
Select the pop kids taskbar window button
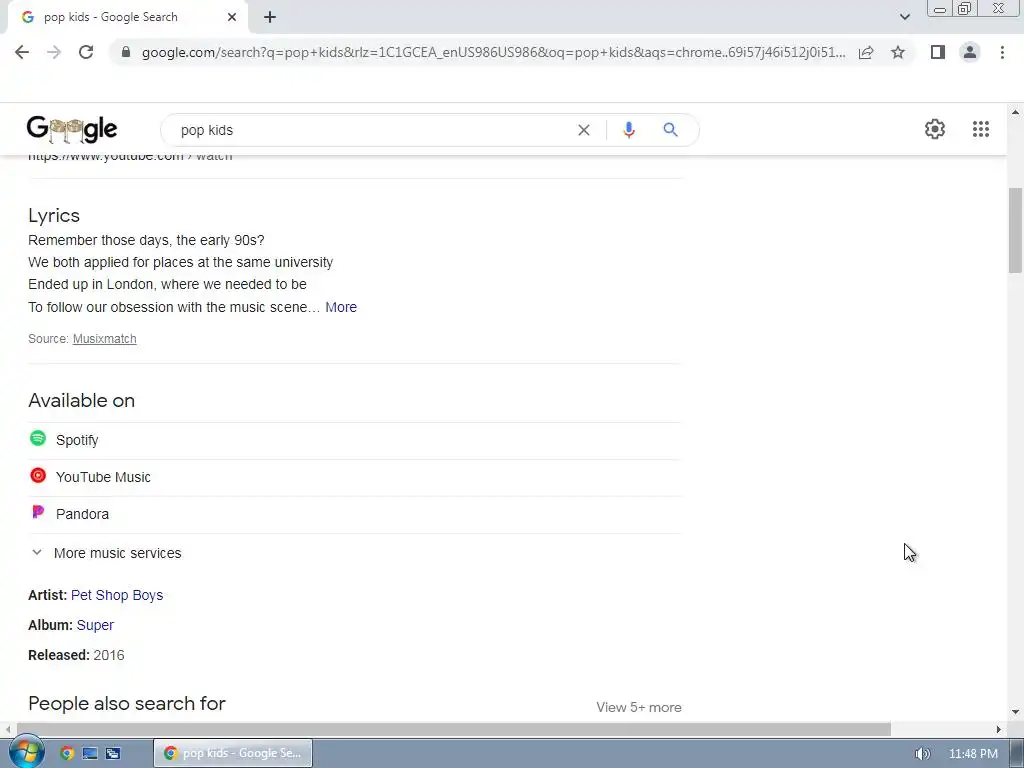pyautogui.click(x=233, y=753)
